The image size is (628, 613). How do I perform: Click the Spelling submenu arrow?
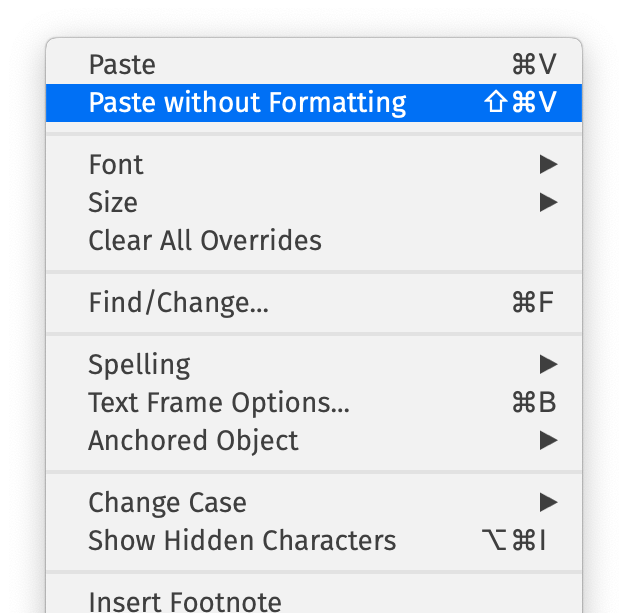click(x=547, y=364)
